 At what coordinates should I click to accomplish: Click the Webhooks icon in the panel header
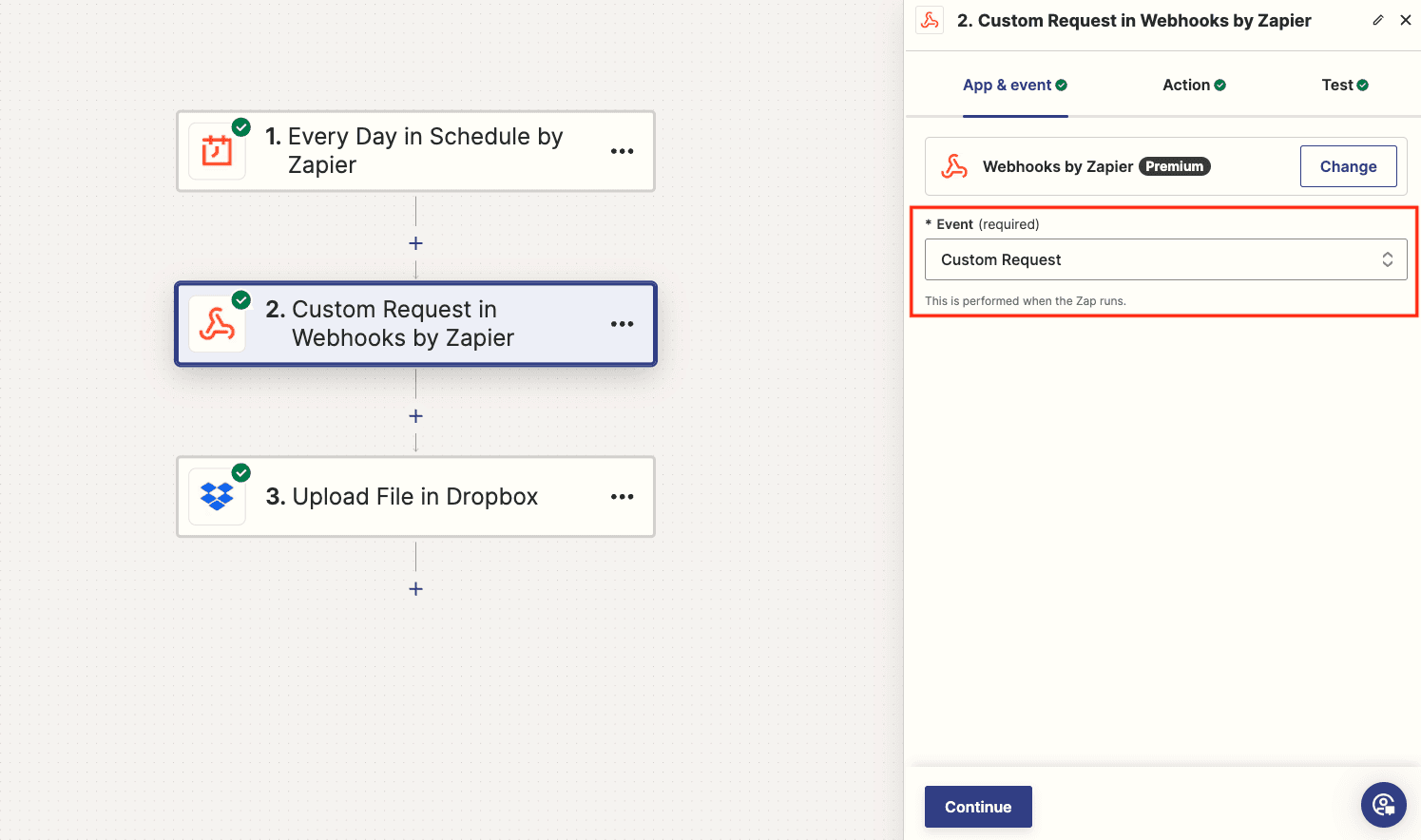pos(930,20)
